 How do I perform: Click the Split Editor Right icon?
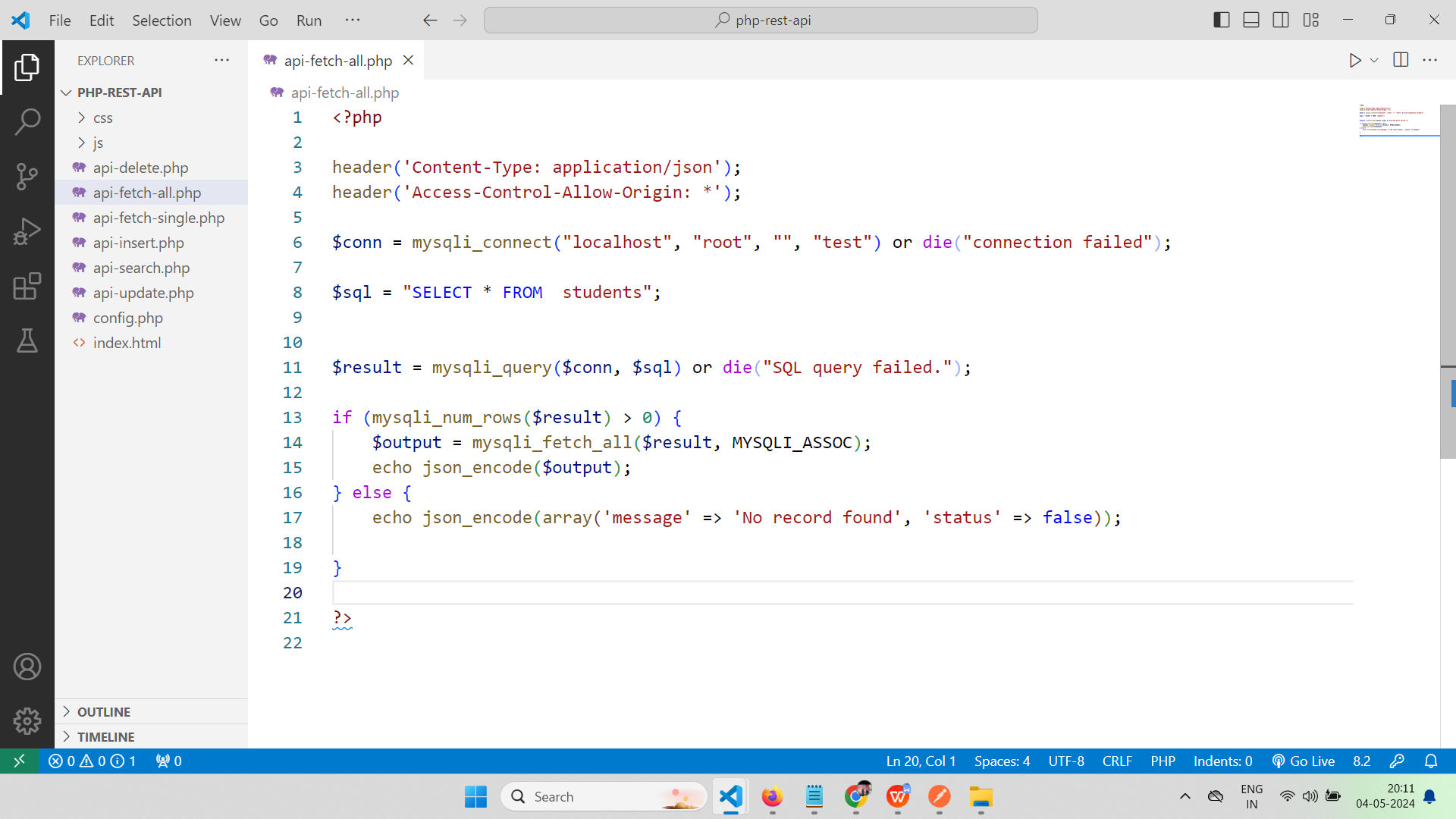pos(1401,60)
